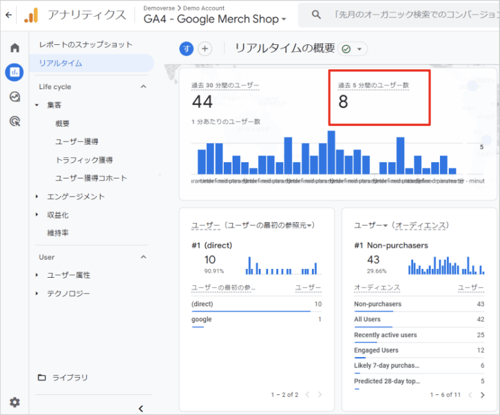Add a comparison with the plus button

(x=205, y=49)
